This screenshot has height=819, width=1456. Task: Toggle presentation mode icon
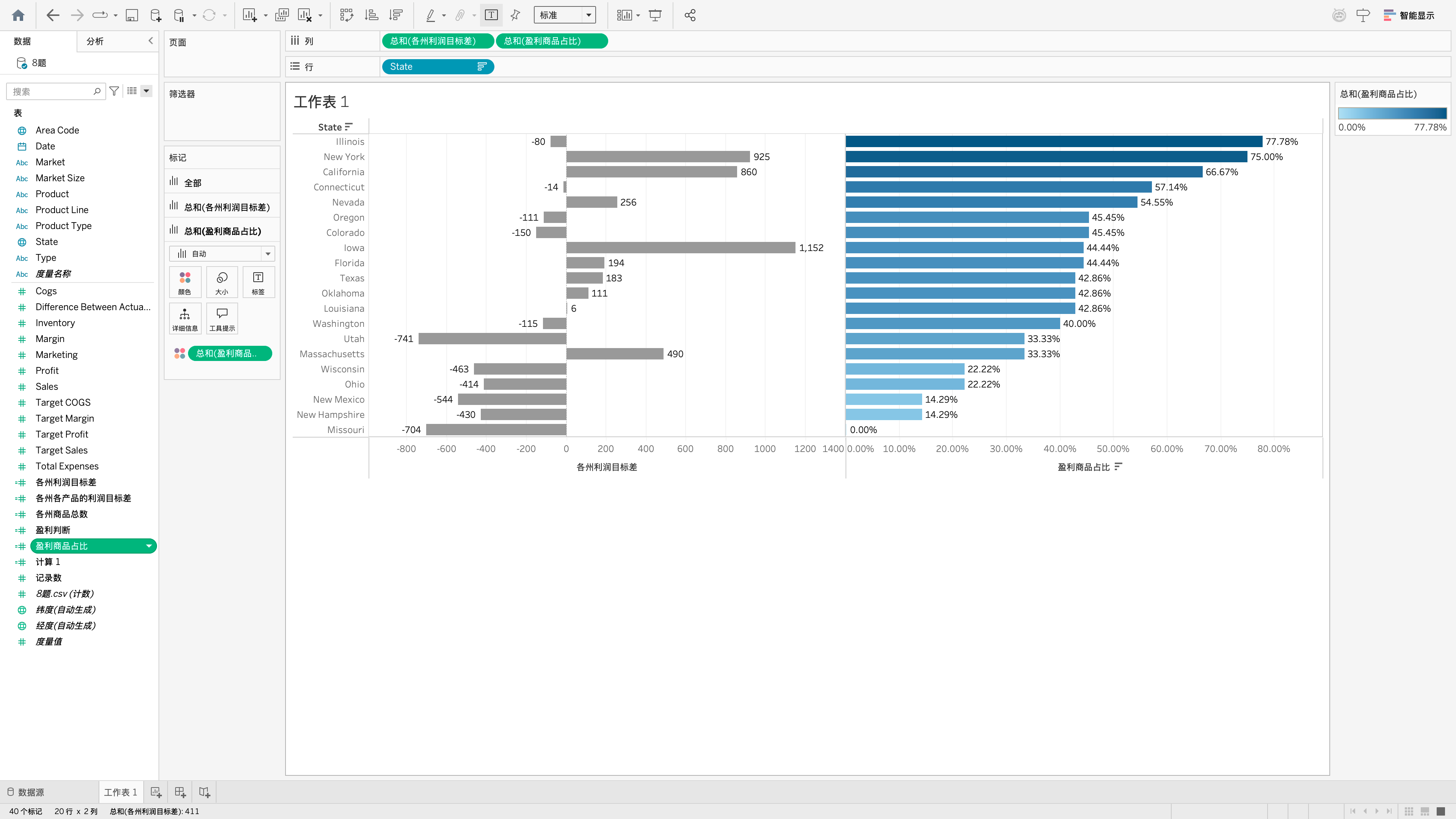click(655, 15)
